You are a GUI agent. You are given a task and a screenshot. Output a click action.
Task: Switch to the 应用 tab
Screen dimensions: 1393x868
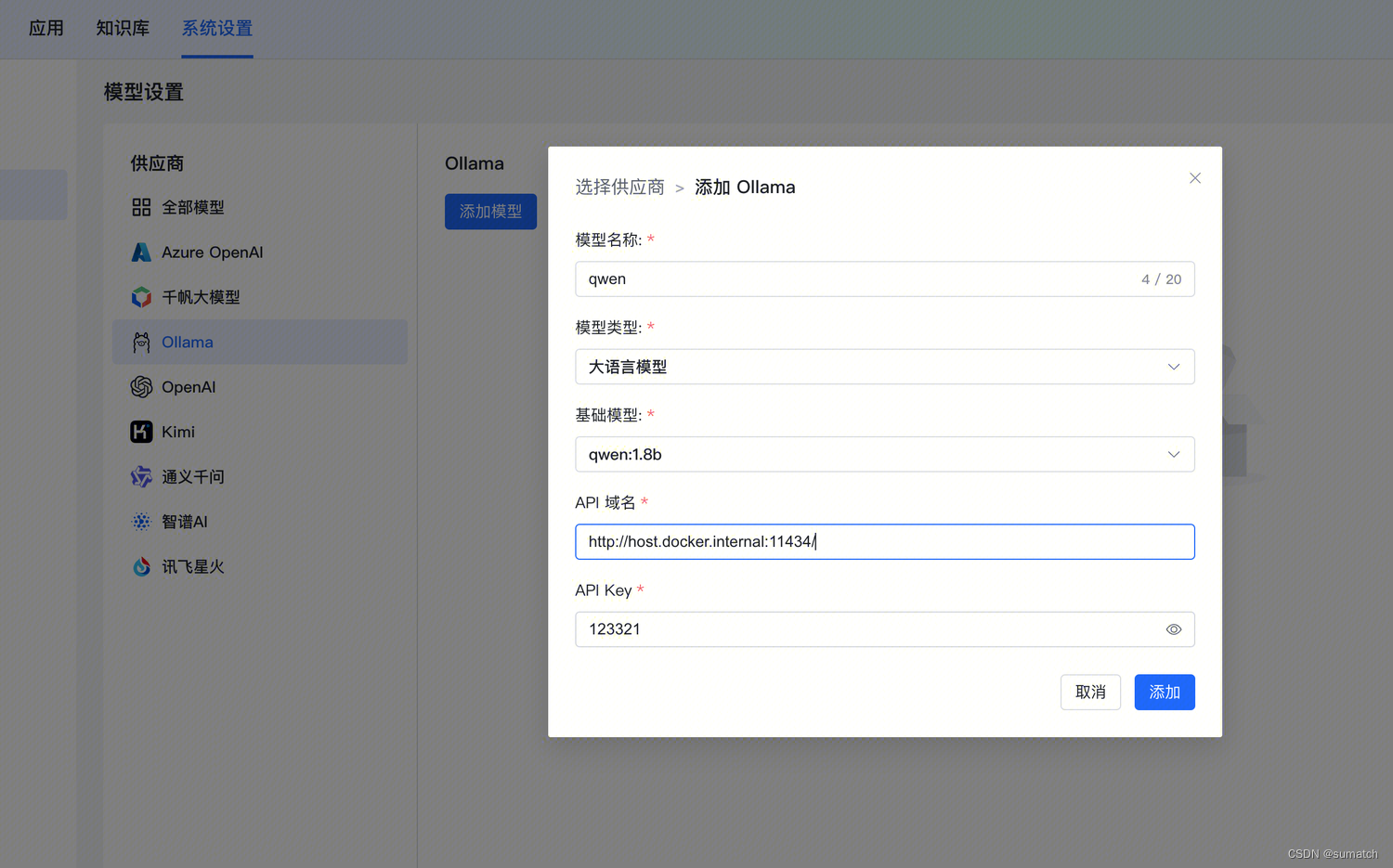46,29
